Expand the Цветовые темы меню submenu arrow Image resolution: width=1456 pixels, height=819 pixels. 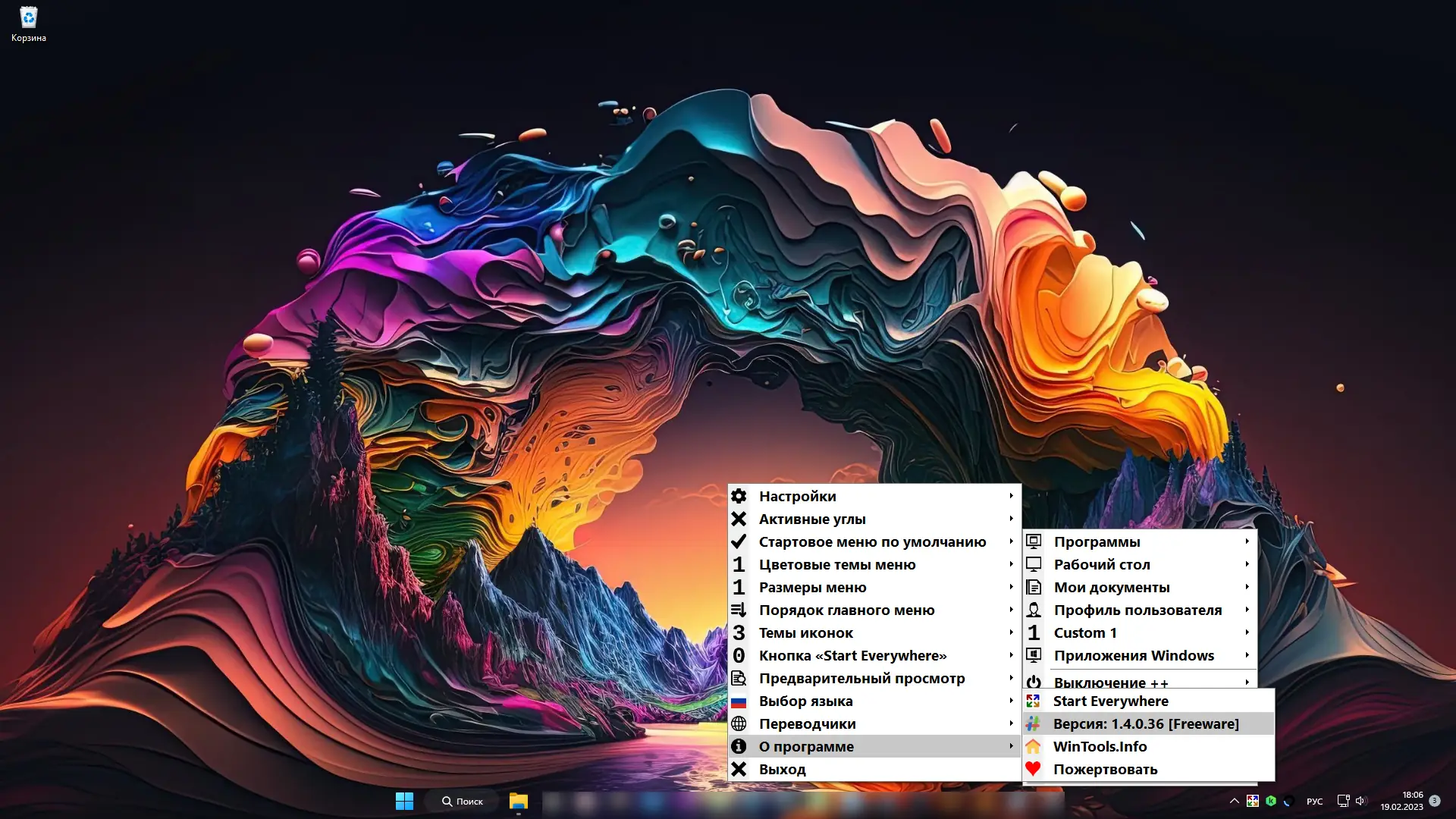click(1011, 564)
